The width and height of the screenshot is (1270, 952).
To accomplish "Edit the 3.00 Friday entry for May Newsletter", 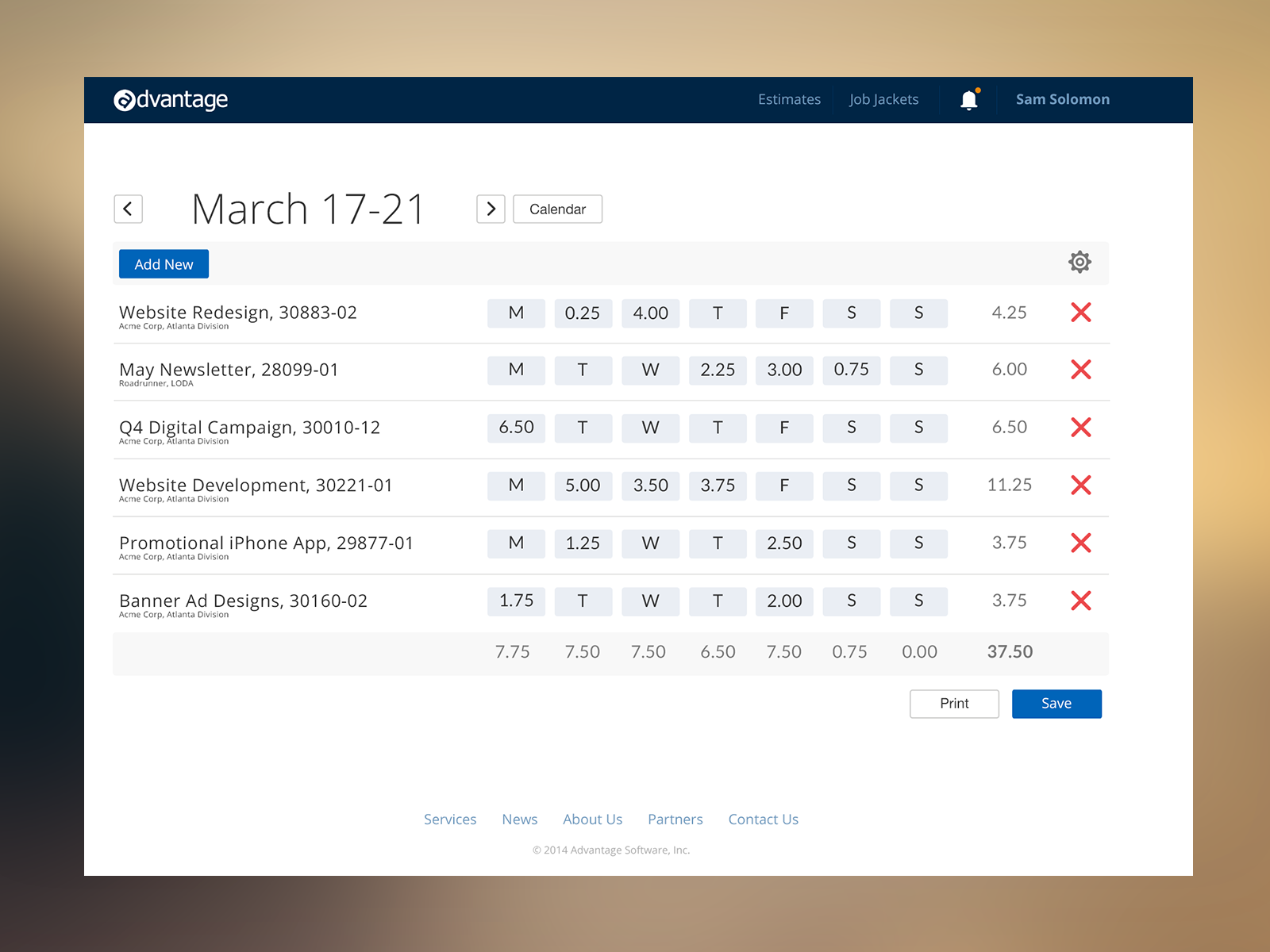I will point(784,370).
